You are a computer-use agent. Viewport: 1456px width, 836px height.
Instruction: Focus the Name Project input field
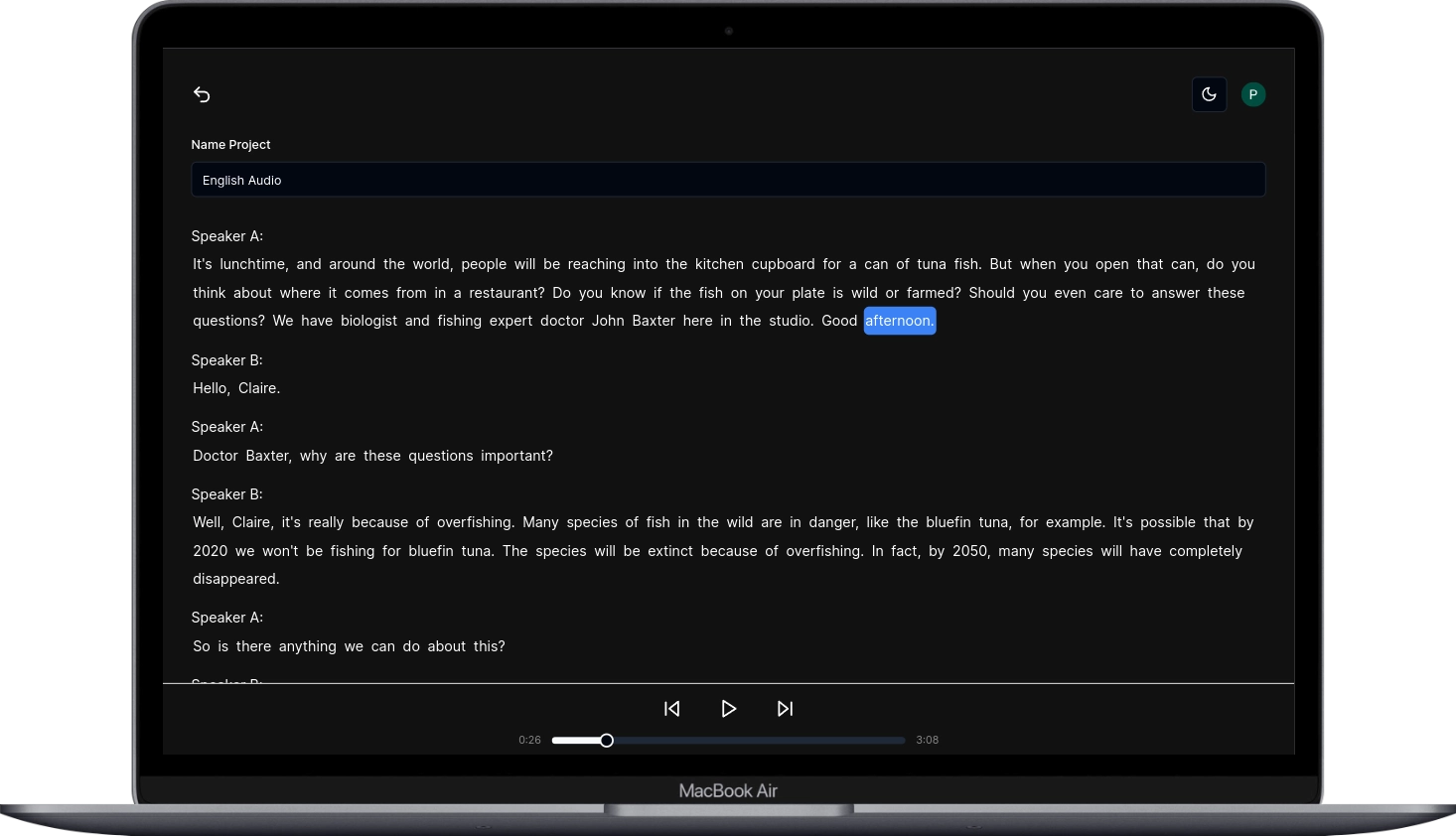[x=727, y=180]
